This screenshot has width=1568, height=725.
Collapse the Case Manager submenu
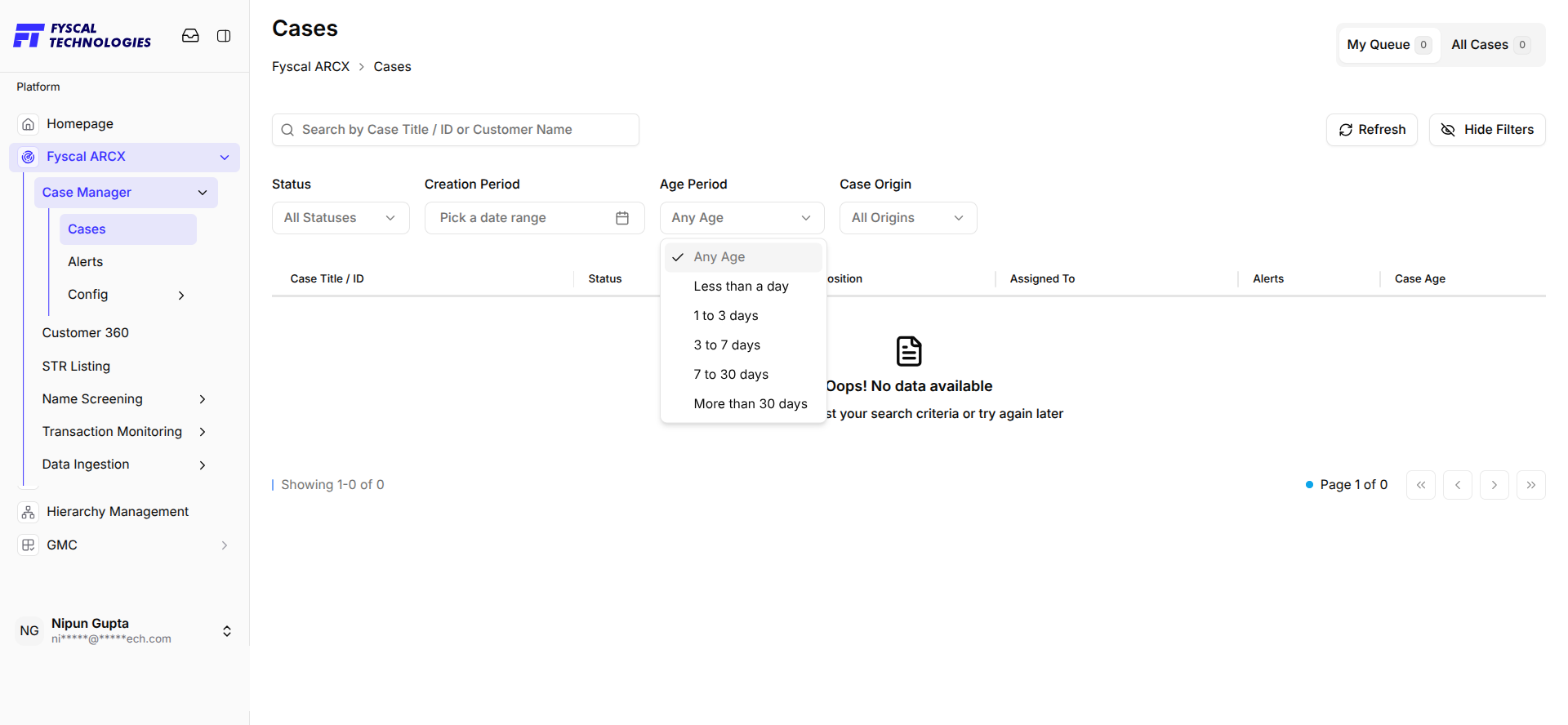pos(203,193)
